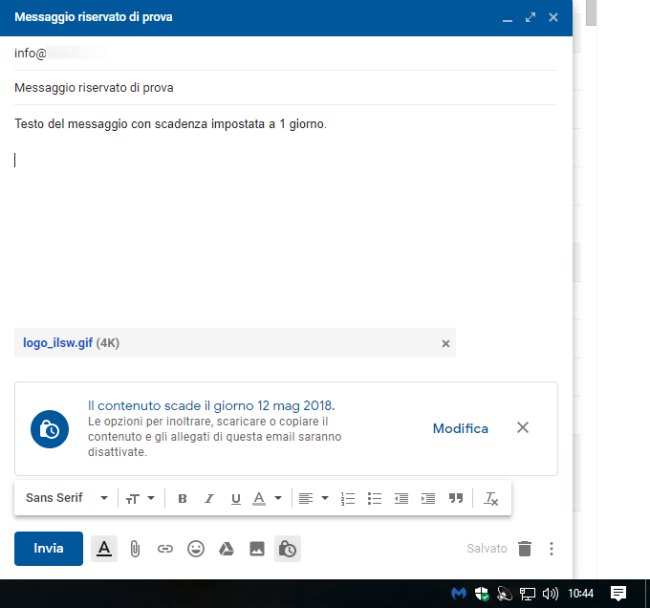Open the text color picker

(267, 498)
